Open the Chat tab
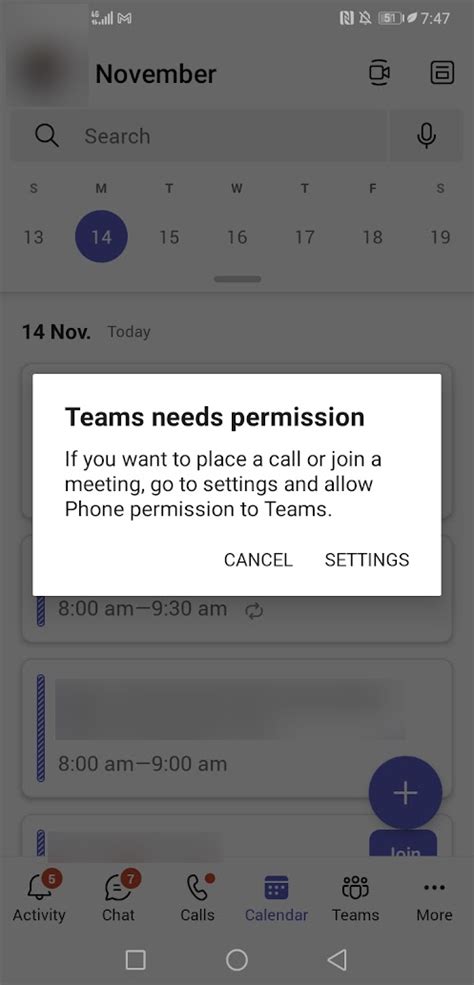This screenshot has width=474, height=985. pos(118,897)
